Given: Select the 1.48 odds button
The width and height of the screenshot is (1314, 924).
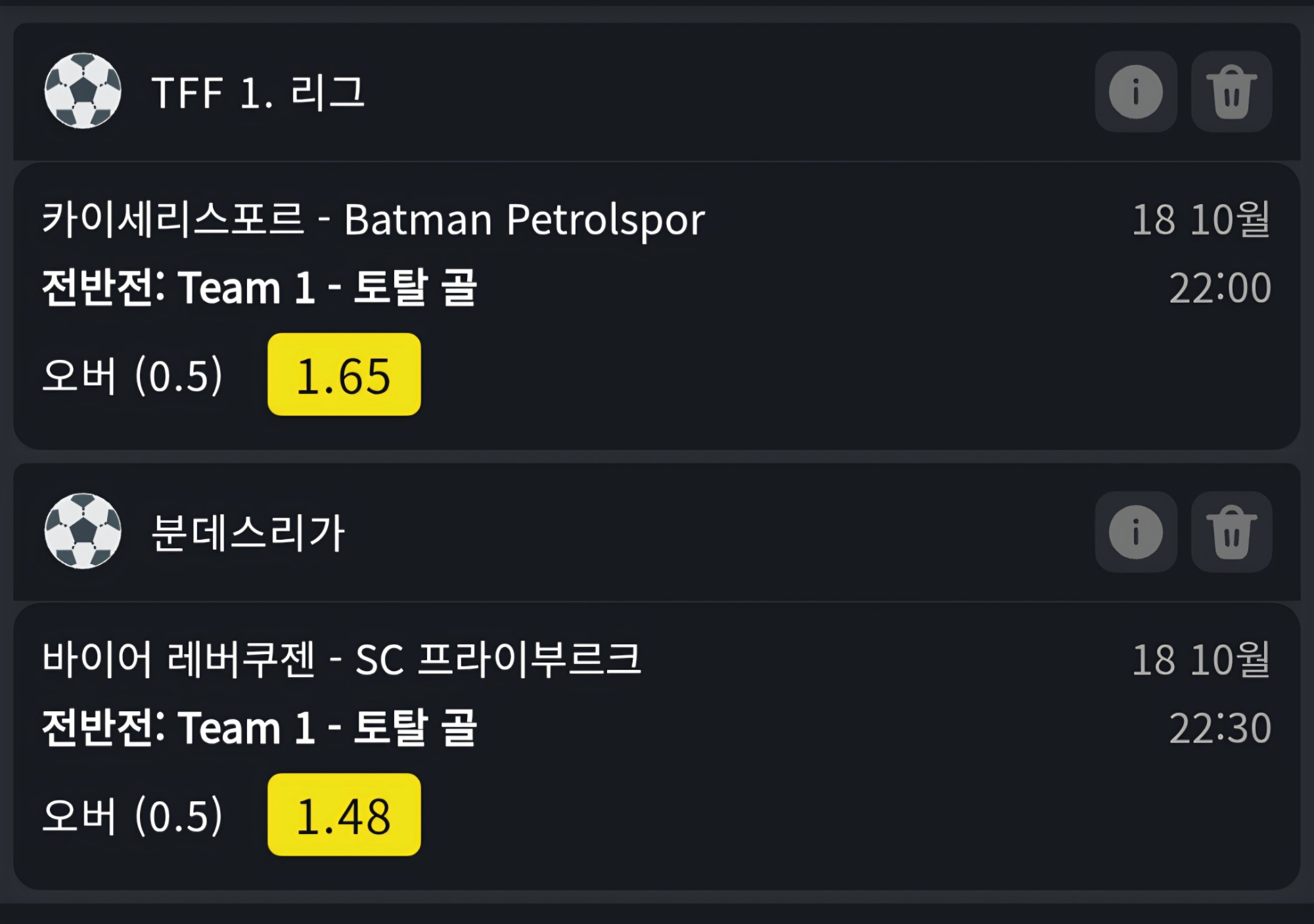Looking at the screenshot, I should point(344,814).
